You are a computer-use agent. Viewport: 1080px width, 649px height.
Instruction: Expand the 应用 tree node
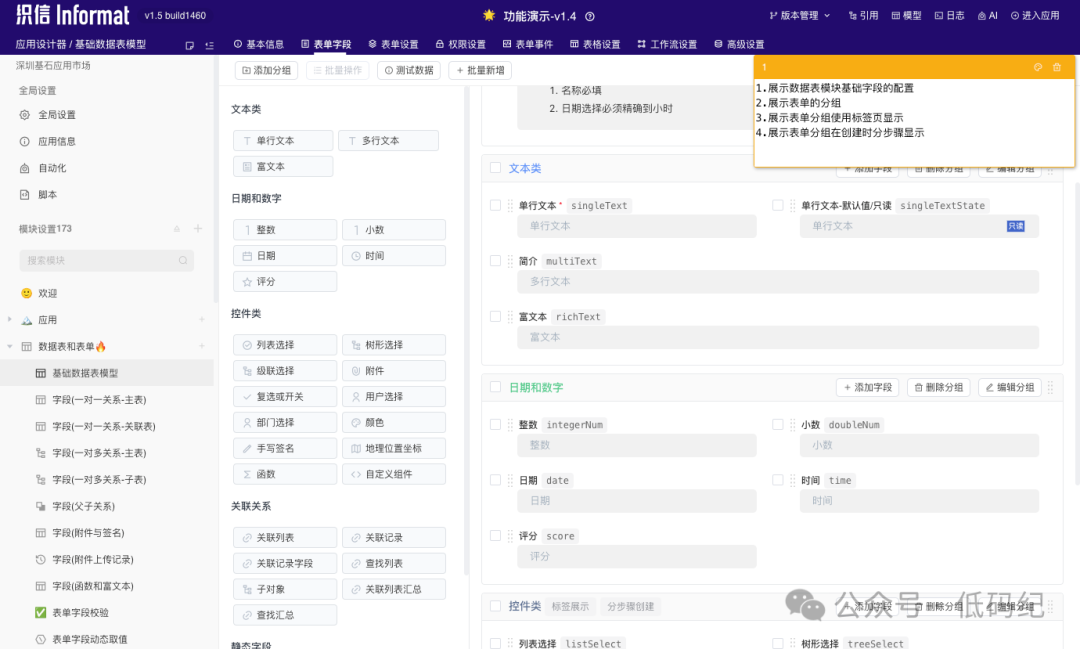point(10,320)
